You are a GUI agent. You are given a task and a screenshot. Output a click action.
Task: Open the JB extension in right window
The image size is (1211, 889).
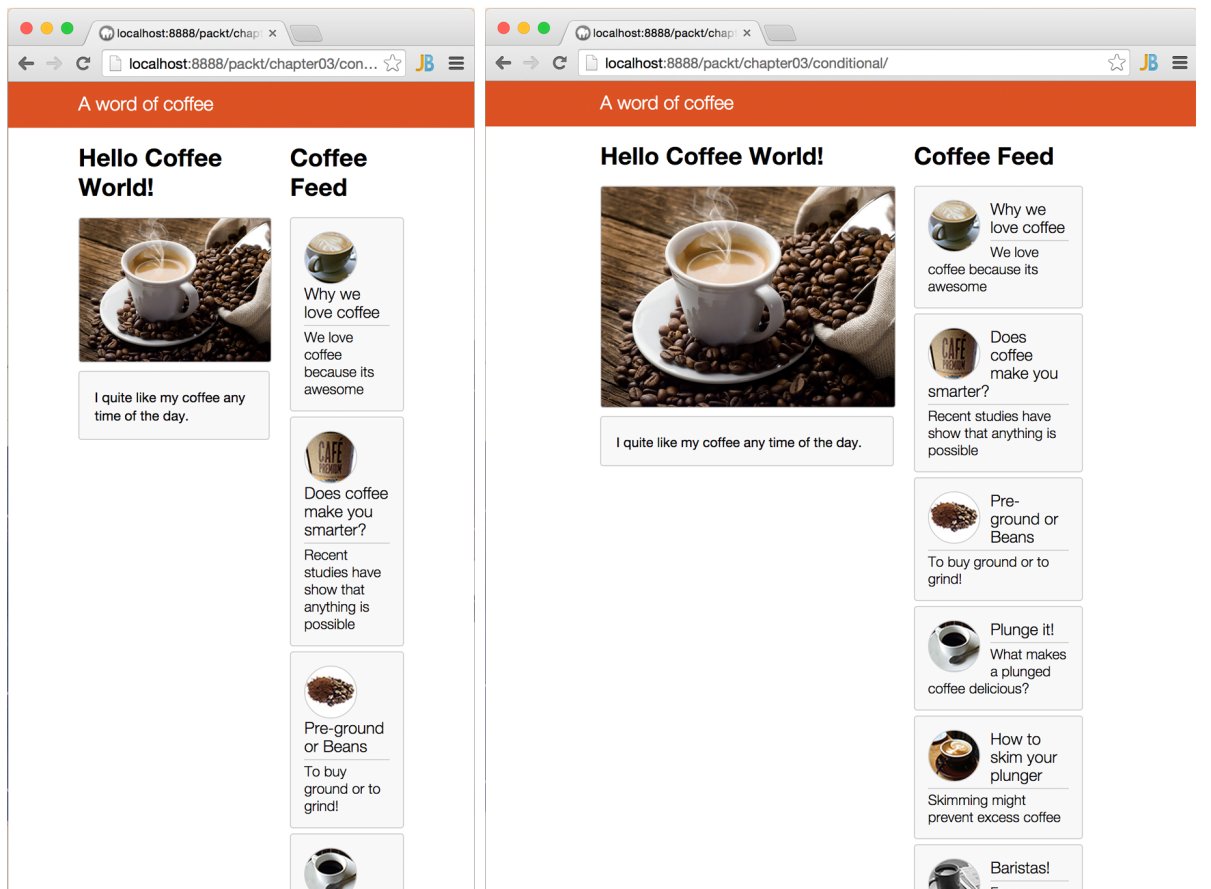[x=1149, y=63]
